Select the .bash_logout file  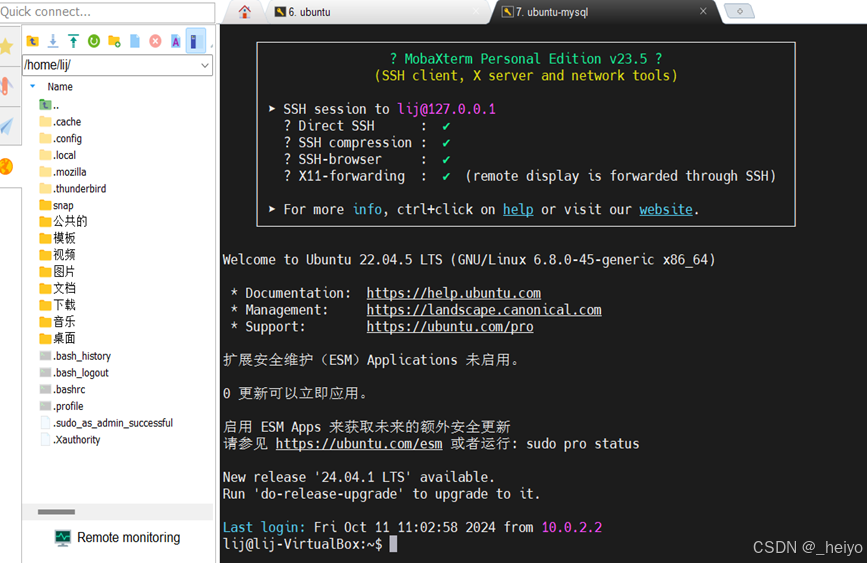point(74,373)
